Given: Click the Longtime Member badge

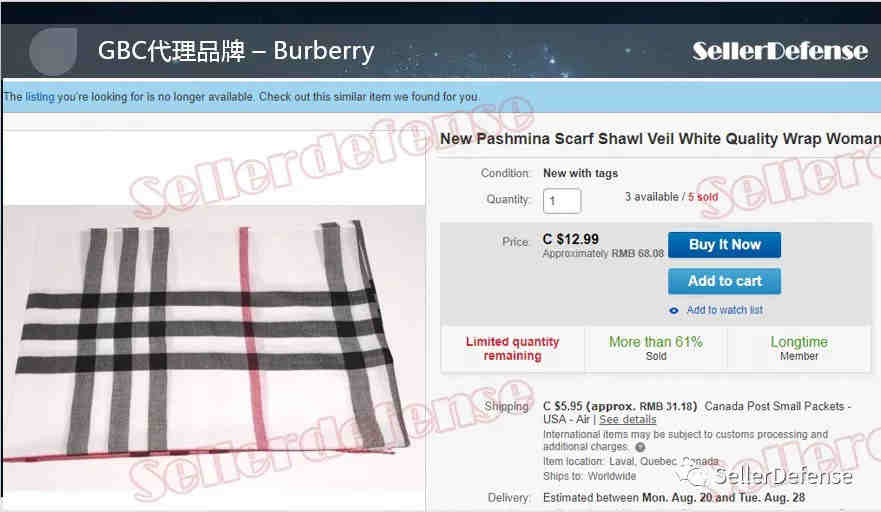Looking at the screenshot, I should [x=799, y=348].
